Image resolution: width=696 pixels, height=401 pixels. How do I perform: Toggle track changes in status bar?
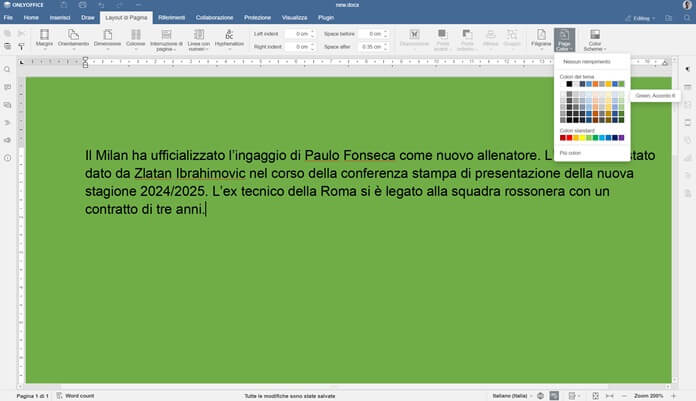(554, 396)
